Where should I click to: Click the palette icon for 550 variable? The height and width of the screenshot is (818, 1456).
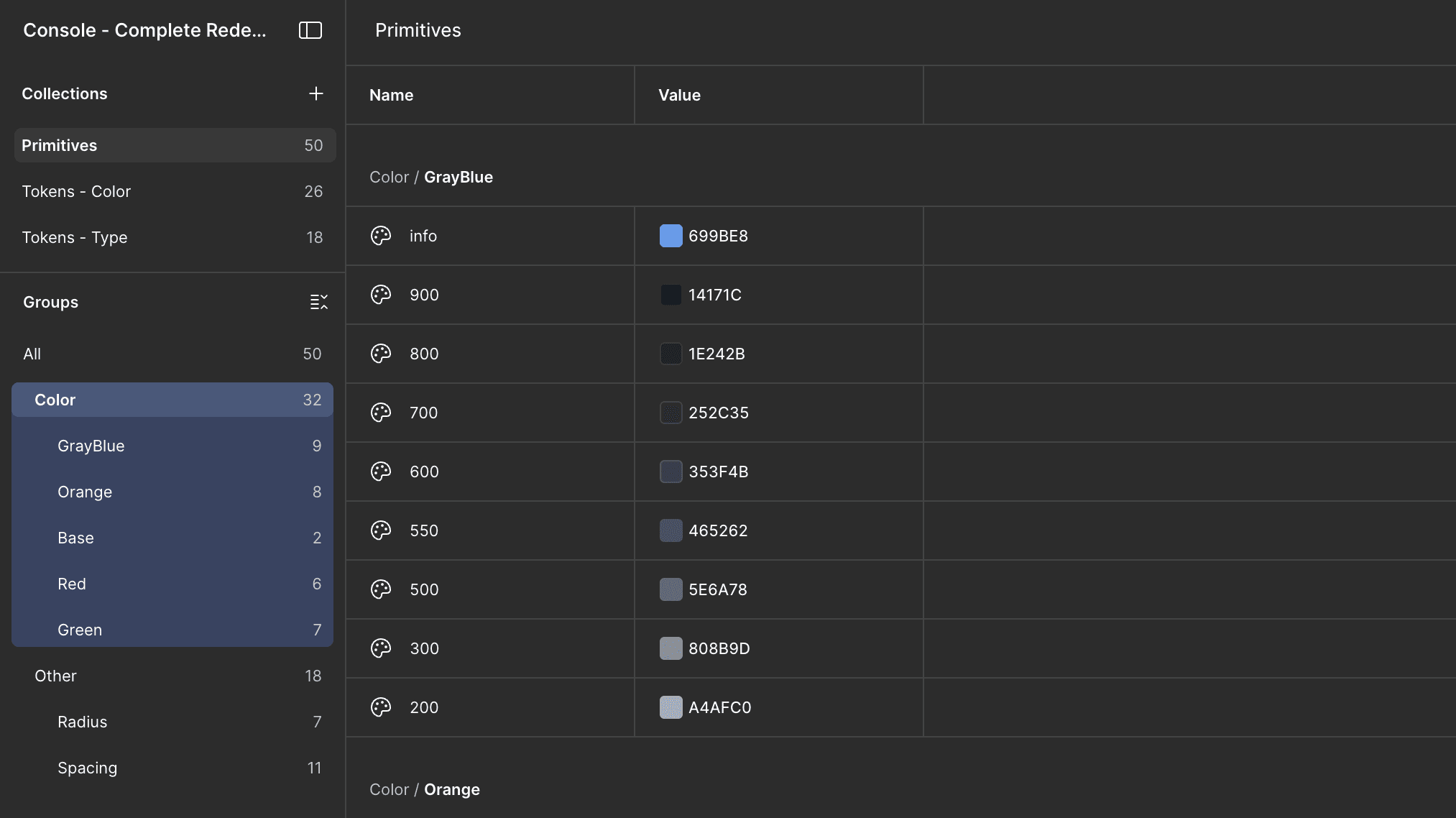pyautogui.click(x=381, y=530)
